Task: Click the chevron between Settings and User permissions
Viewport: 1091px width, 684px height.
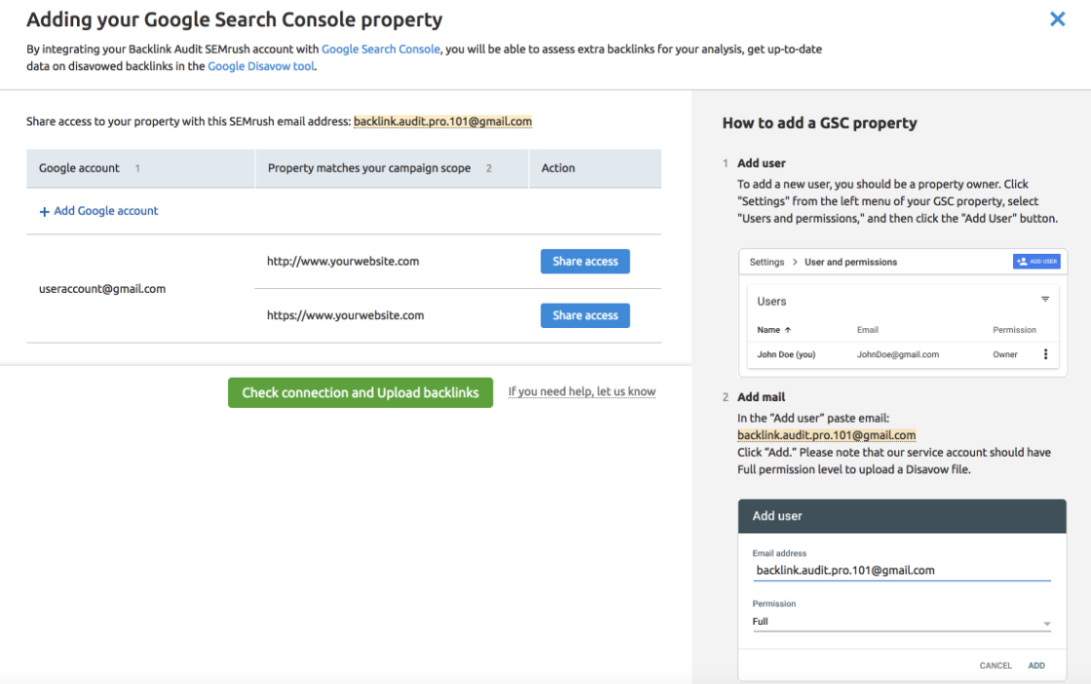Action: [x=794, y=262]
